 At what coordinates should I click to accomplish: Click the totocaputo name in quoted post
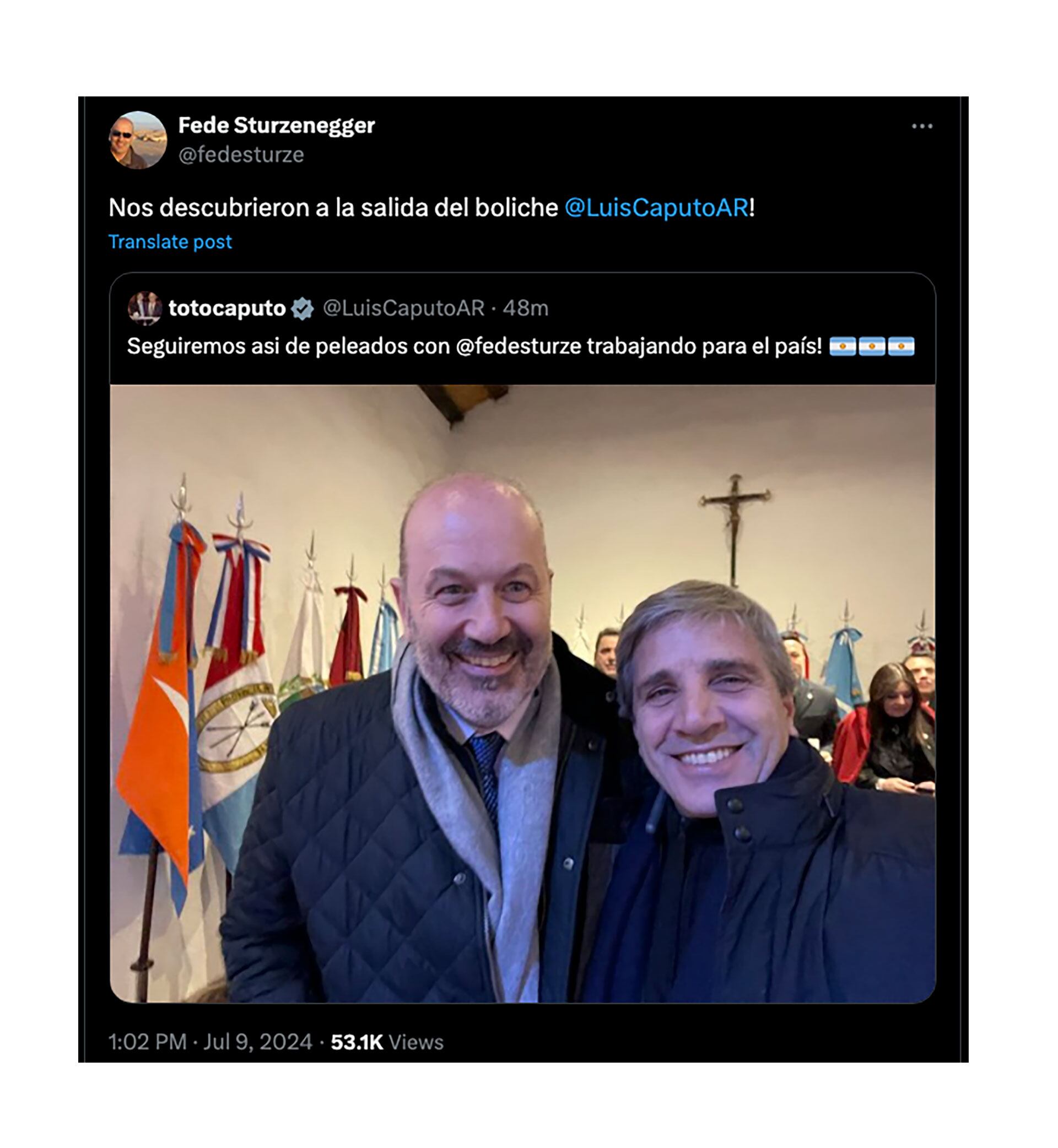point(226,308)
